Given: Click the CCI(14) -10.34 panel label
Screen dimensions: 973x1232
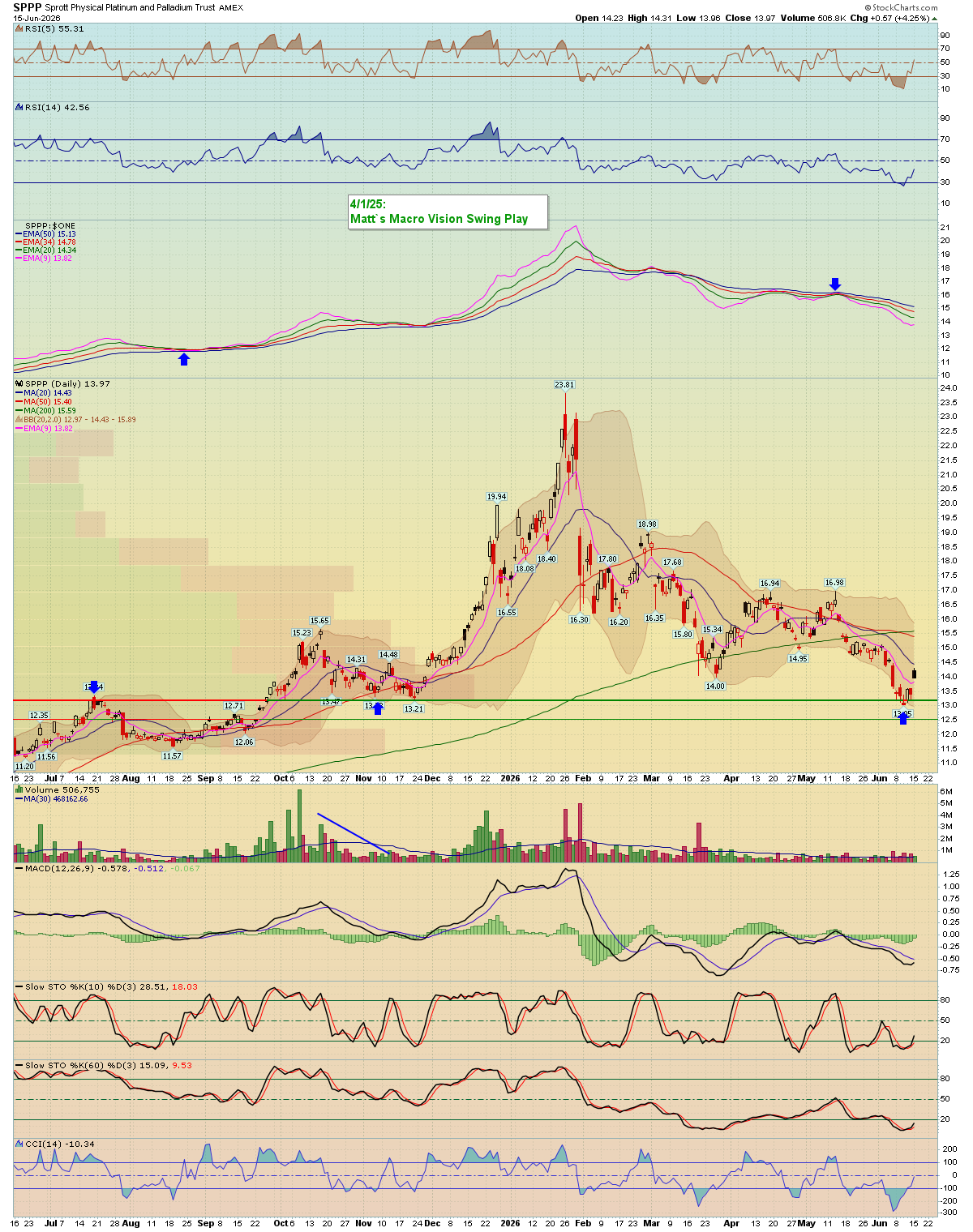Looking at the screenshot, I should pos(59,1144).
